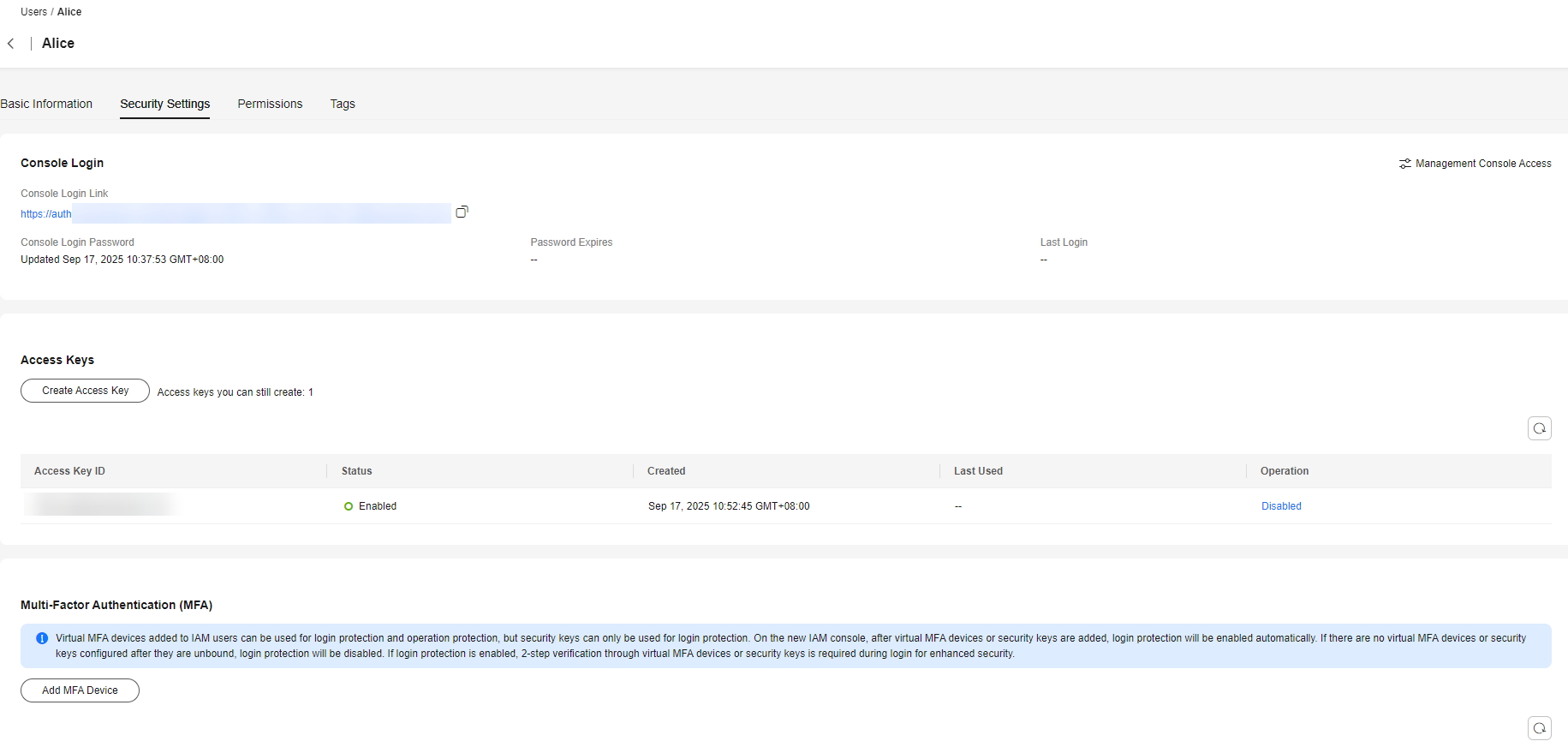The image size is (1568, 747).
Task: Copy the console login link
Action: (x=462, y=212)
